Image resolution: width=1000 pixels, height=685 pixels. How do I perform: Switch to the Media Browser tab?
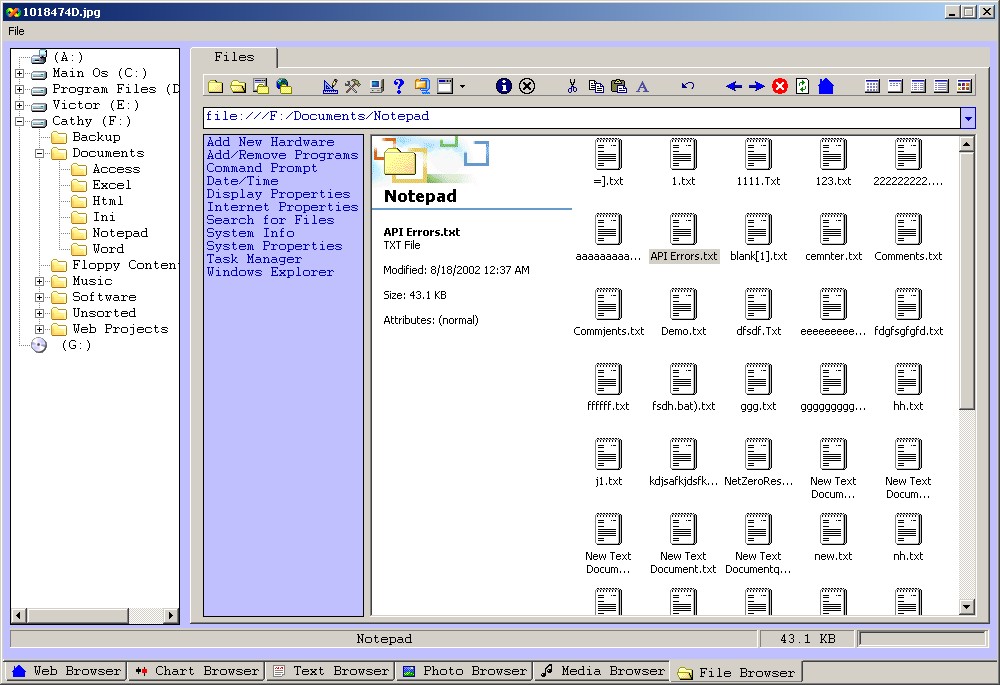(602, 671)
